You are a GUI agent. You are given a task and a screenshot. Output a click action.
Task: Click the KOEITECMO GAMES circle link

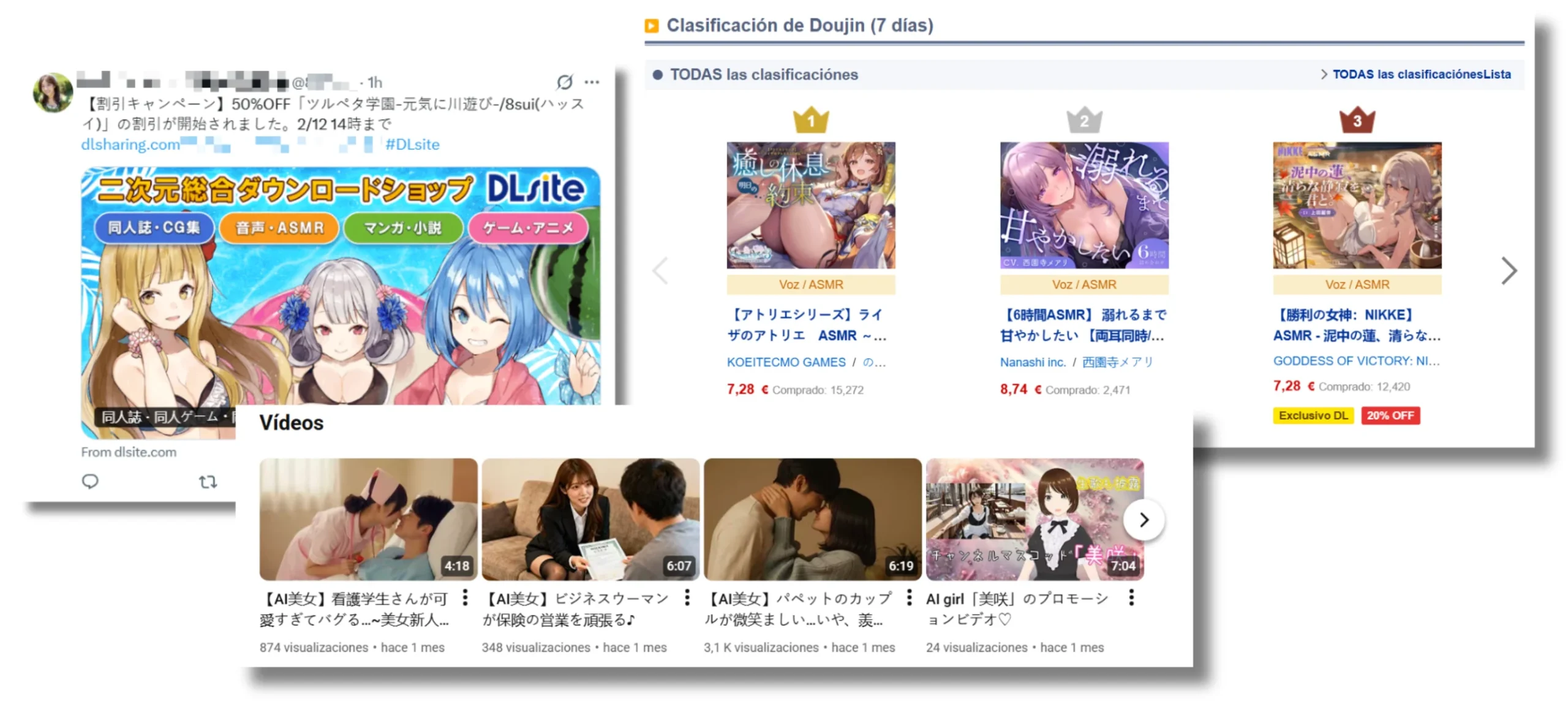(786, 362)
